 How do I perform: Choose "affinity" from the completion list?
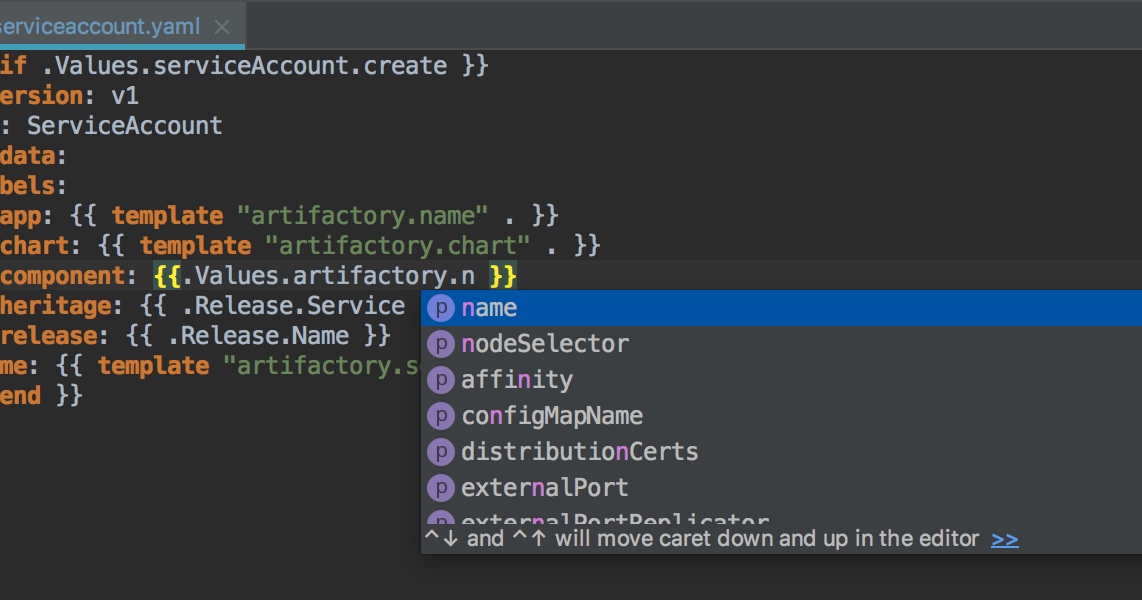[x=517, y=380]
